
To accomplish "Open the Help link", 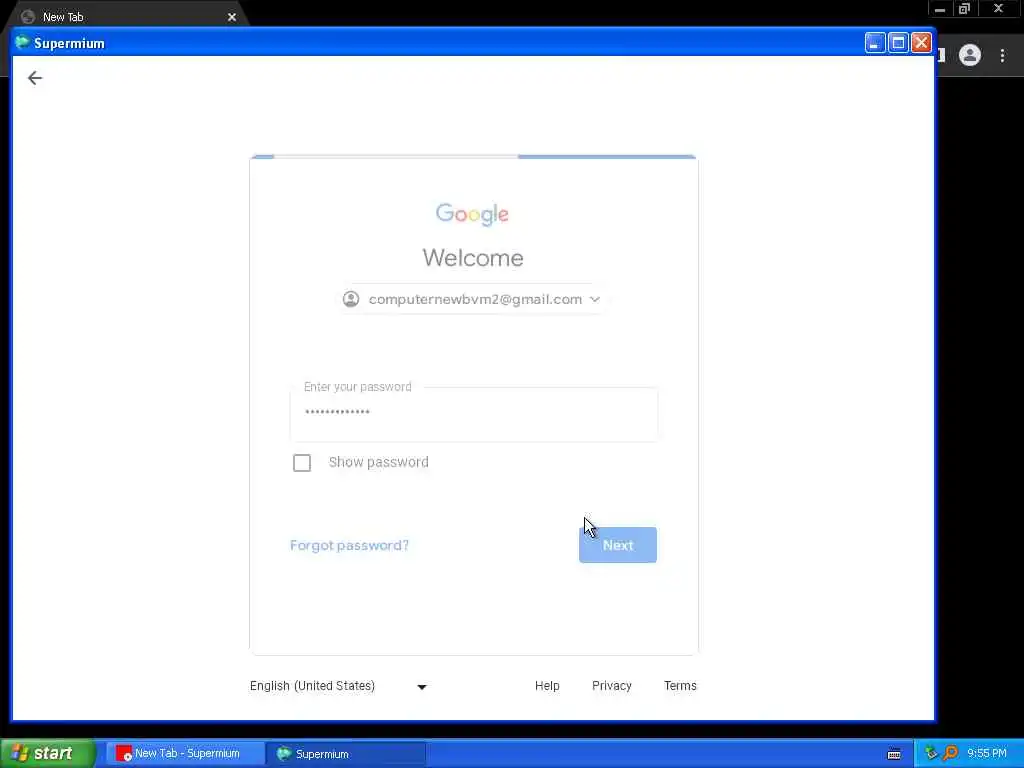I will tap(547, 686).
